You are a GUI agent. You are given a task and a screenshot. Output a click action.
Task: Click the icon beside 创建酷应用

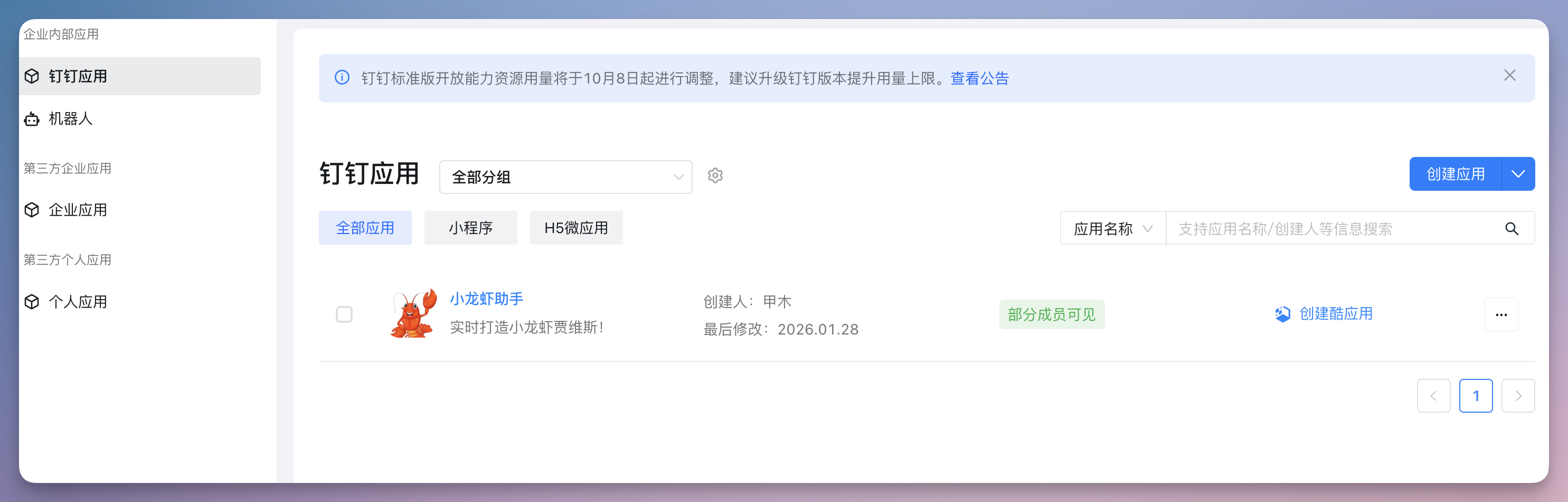tap(1282, 314)
